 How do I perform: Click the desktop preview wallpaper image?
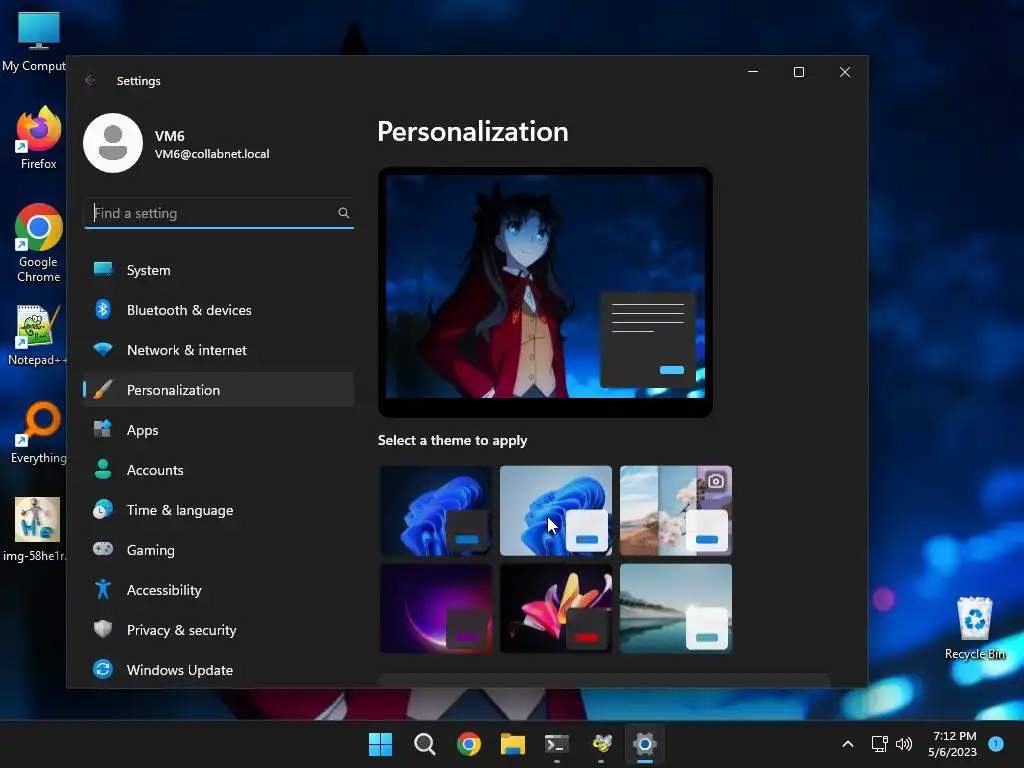(545, 286)
